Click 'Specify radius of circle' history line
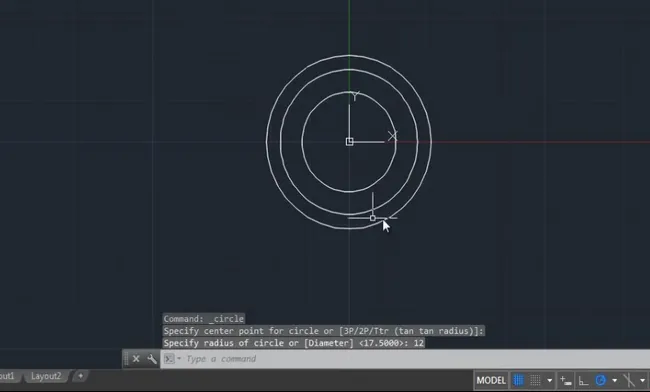The width and height of the screenshot is (650, 392). (x=293, y=343)
